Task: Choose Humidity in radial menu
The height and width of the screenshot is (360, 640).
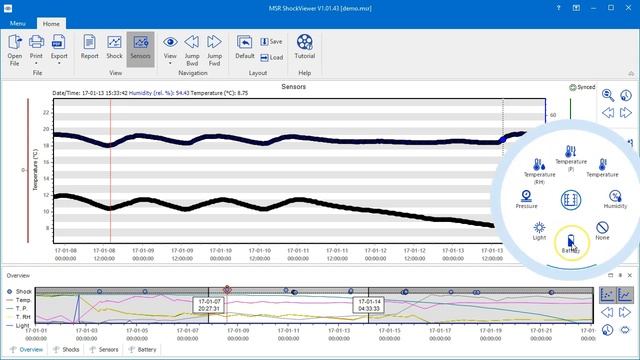Action: click(615, 199)
